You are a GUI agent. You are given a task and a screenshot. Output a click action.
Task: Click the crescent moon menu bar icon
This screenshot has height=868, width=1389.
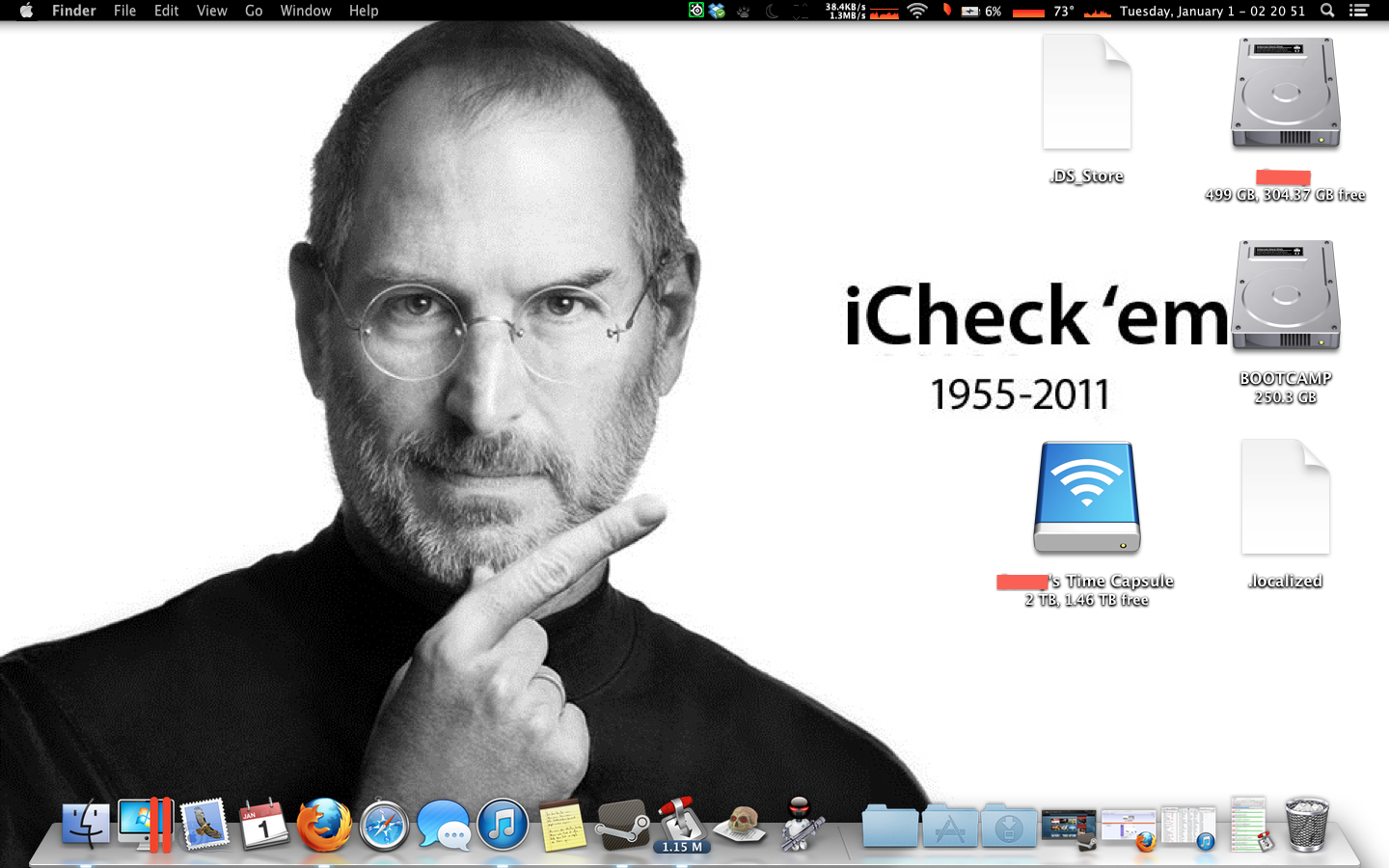(x=772, y=11)
